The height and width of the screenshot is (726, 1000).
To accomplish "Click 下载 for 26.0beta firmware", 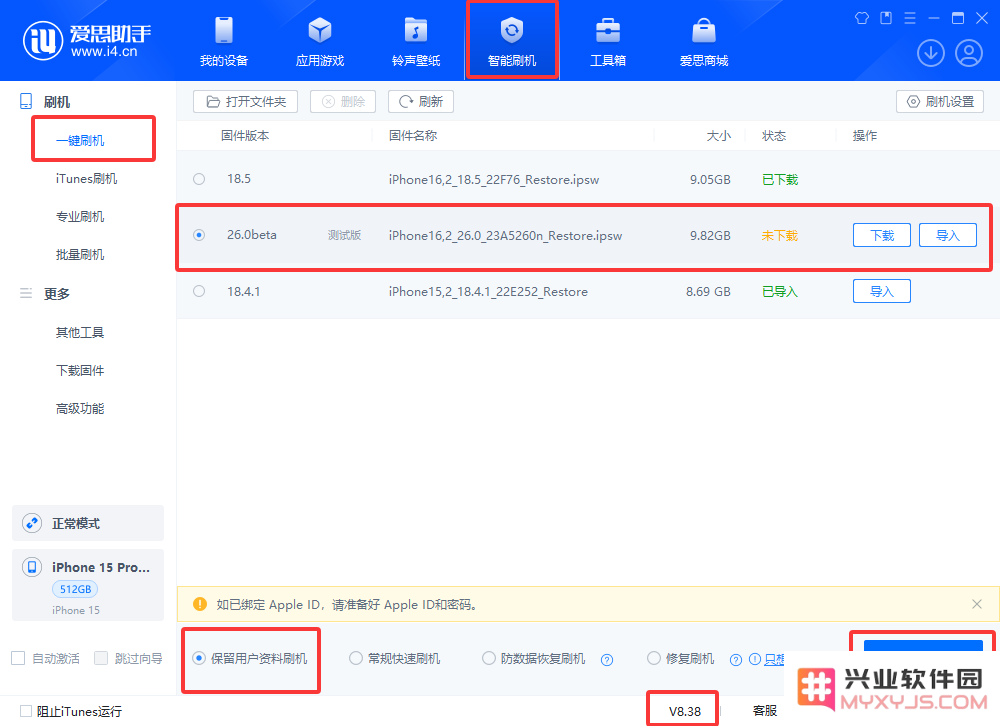I will [881, 235].
